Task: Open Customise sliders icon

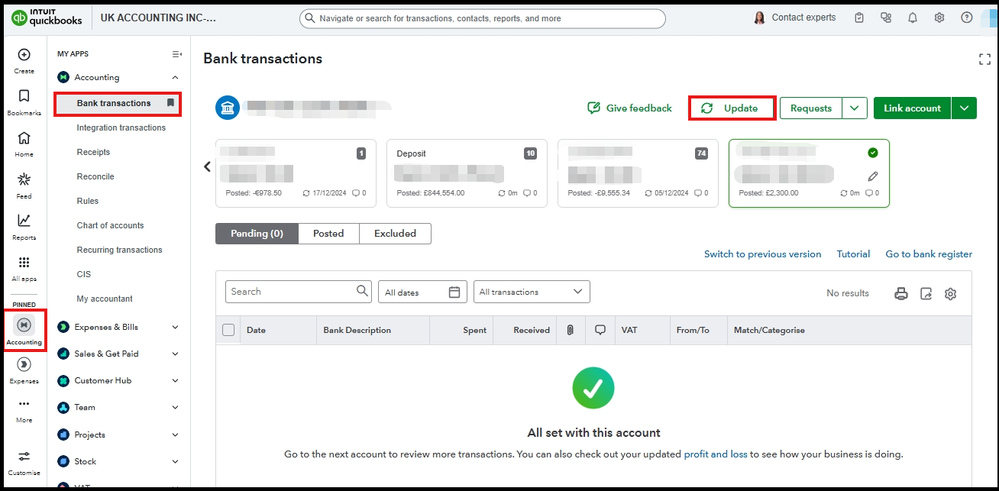Action: tap(24, 456)
